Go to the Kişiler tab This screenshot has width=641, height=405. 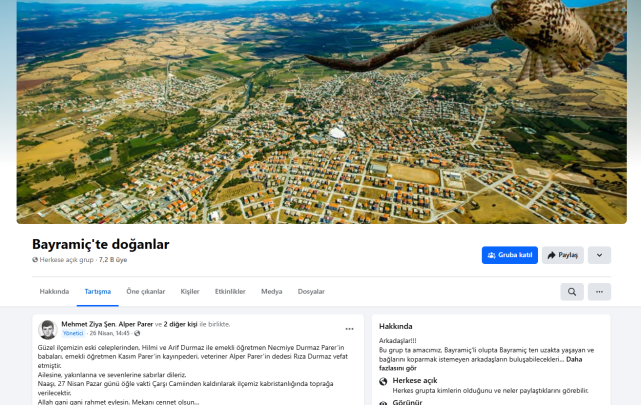click(190, 291)
